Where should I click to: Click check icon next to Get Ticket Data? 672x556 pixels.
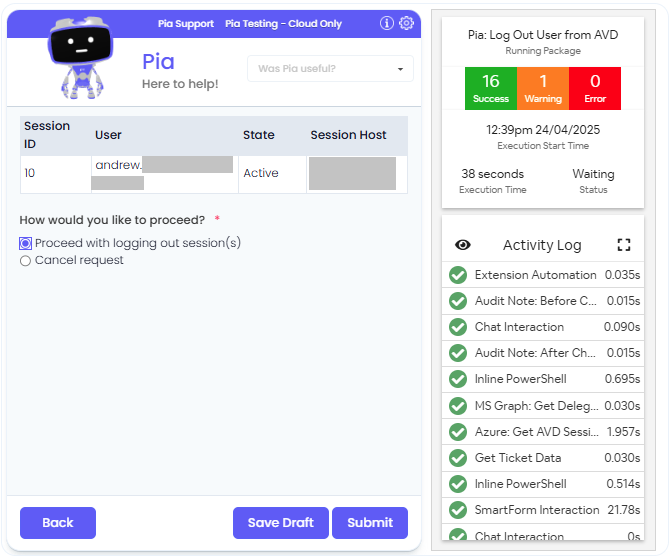458,458
